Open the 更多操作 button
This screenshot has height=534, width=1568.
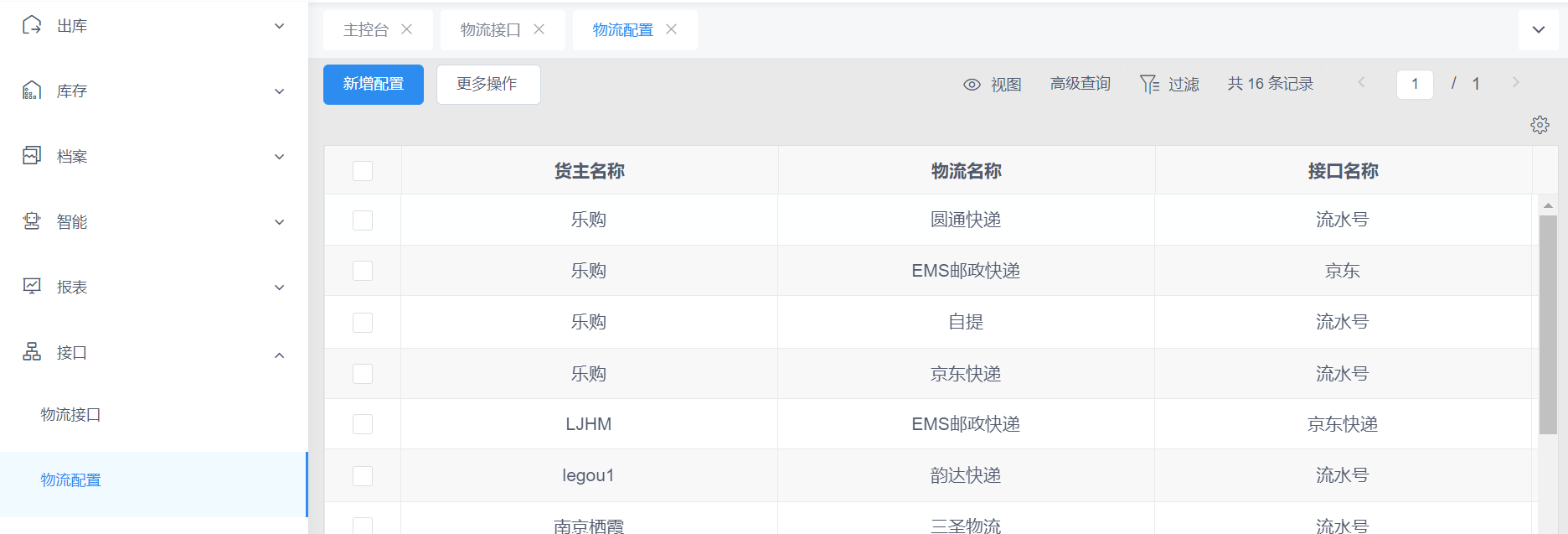pyautogui.click(x=488, y=85)
